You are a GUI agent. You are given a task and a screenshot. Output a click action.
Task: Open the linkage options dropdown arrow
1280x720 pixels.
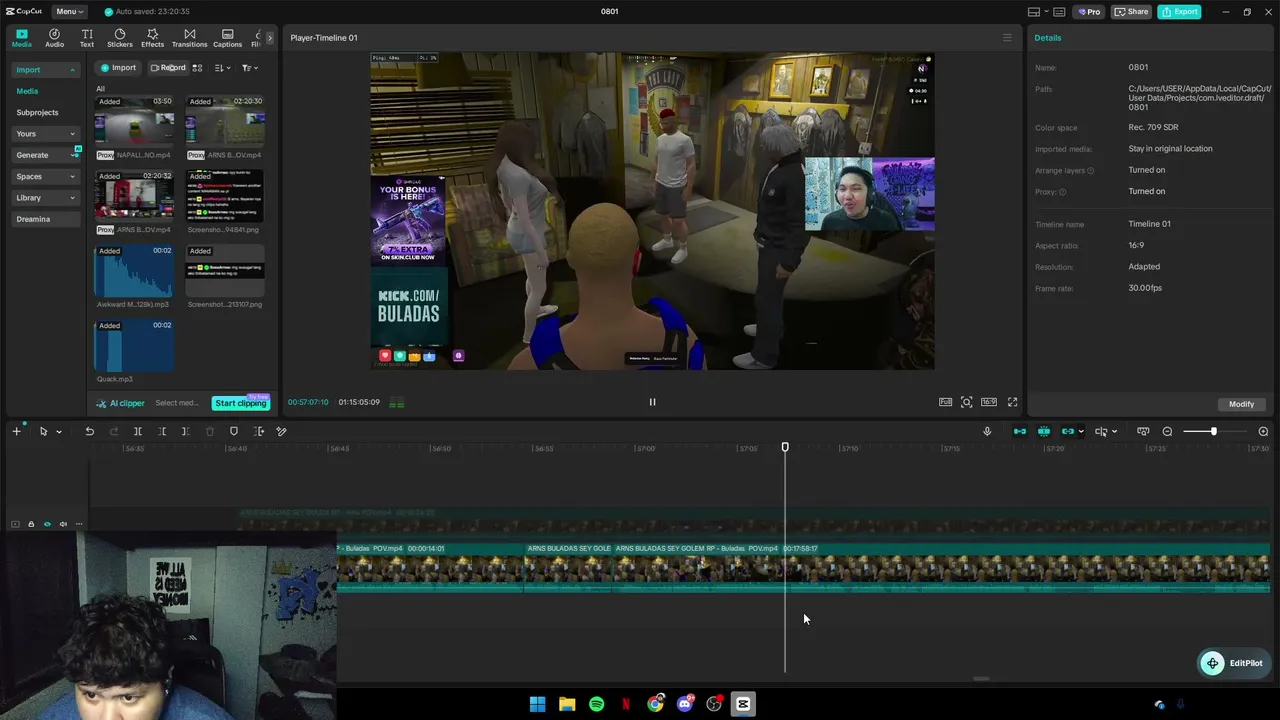pyautogui.click(x=1081, y=432)
